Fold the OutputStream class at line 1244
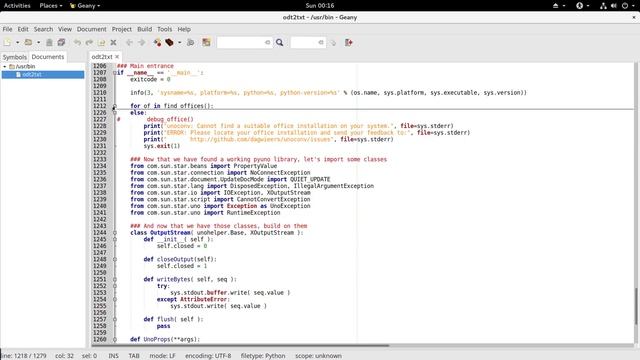Image resolution: width=640 pixels, height=360 pixels. tap(115, 233)
